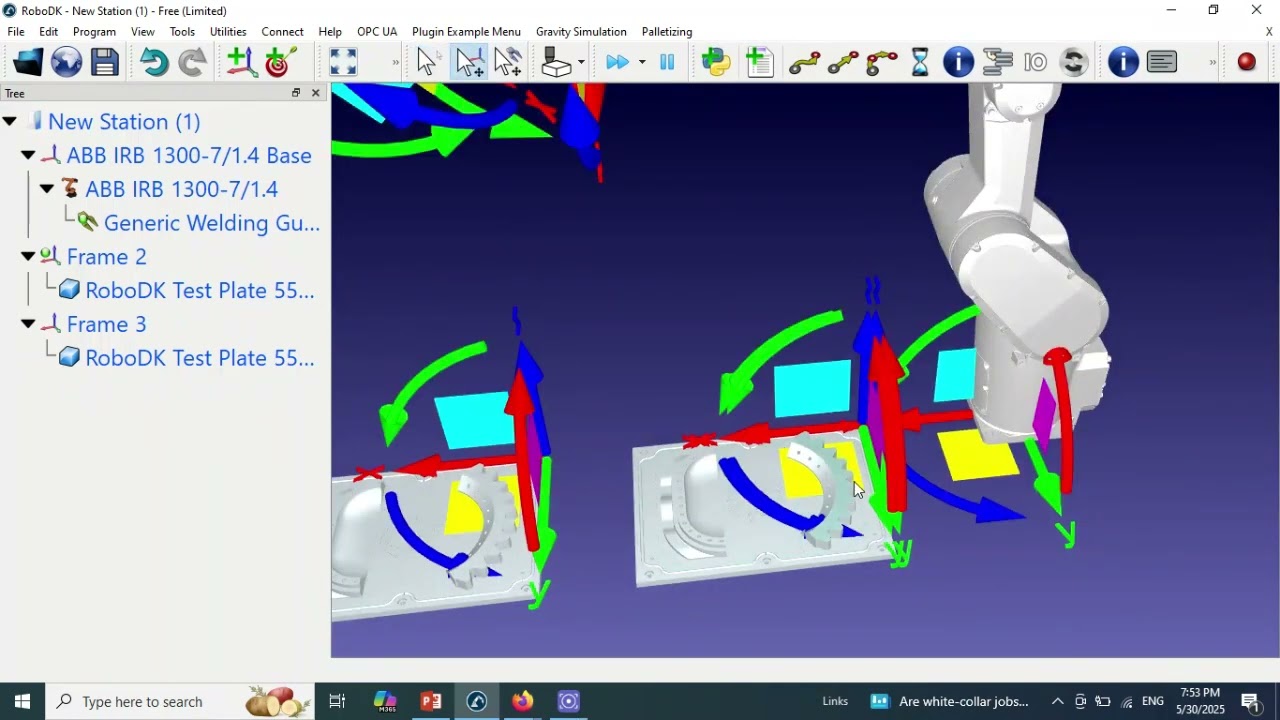This screenshot has width=1280, height=720.
Task: Open the View menu
Action: (143, 31)
